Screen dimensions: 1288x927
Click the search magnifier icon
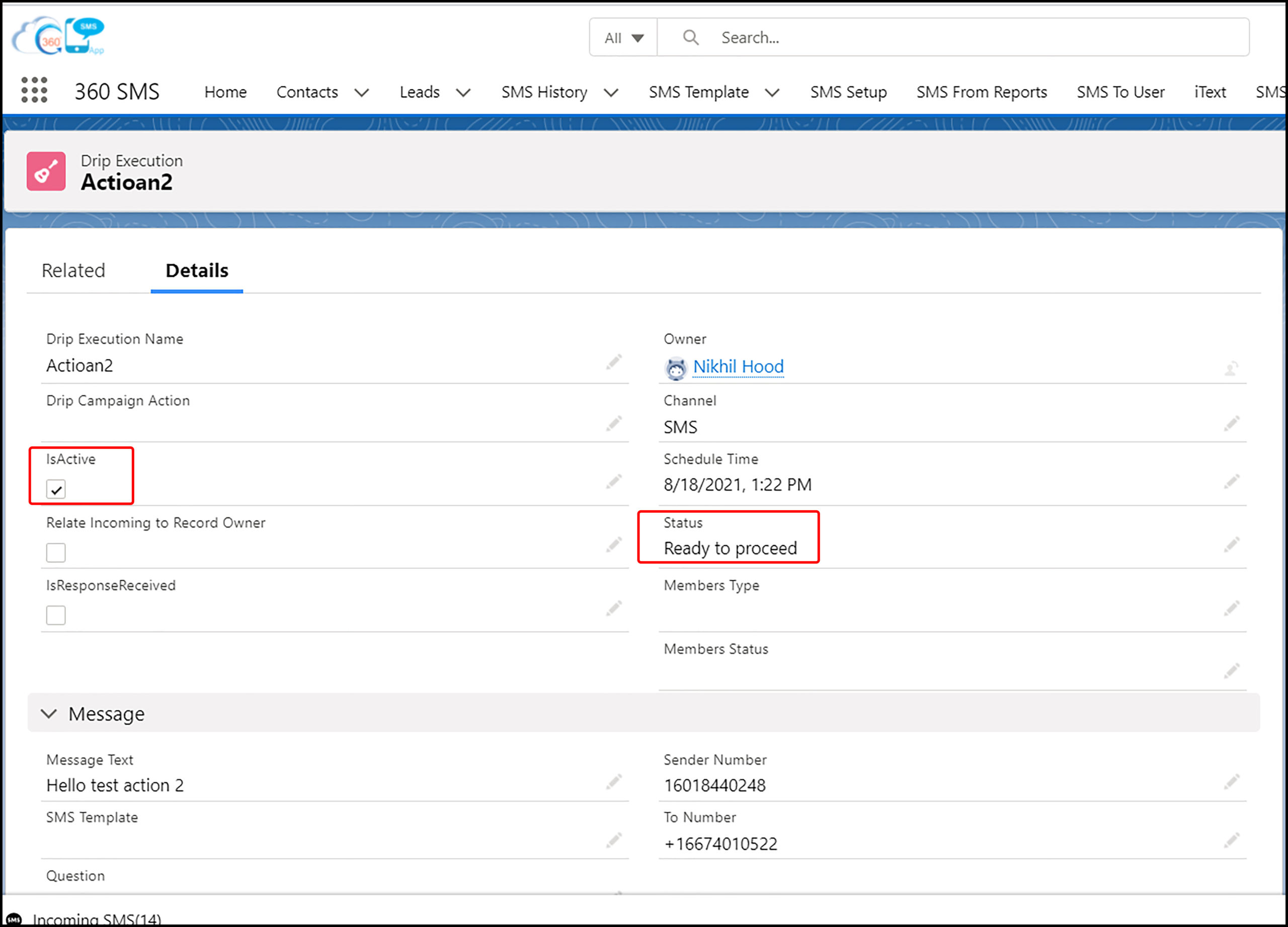(691, 37)
